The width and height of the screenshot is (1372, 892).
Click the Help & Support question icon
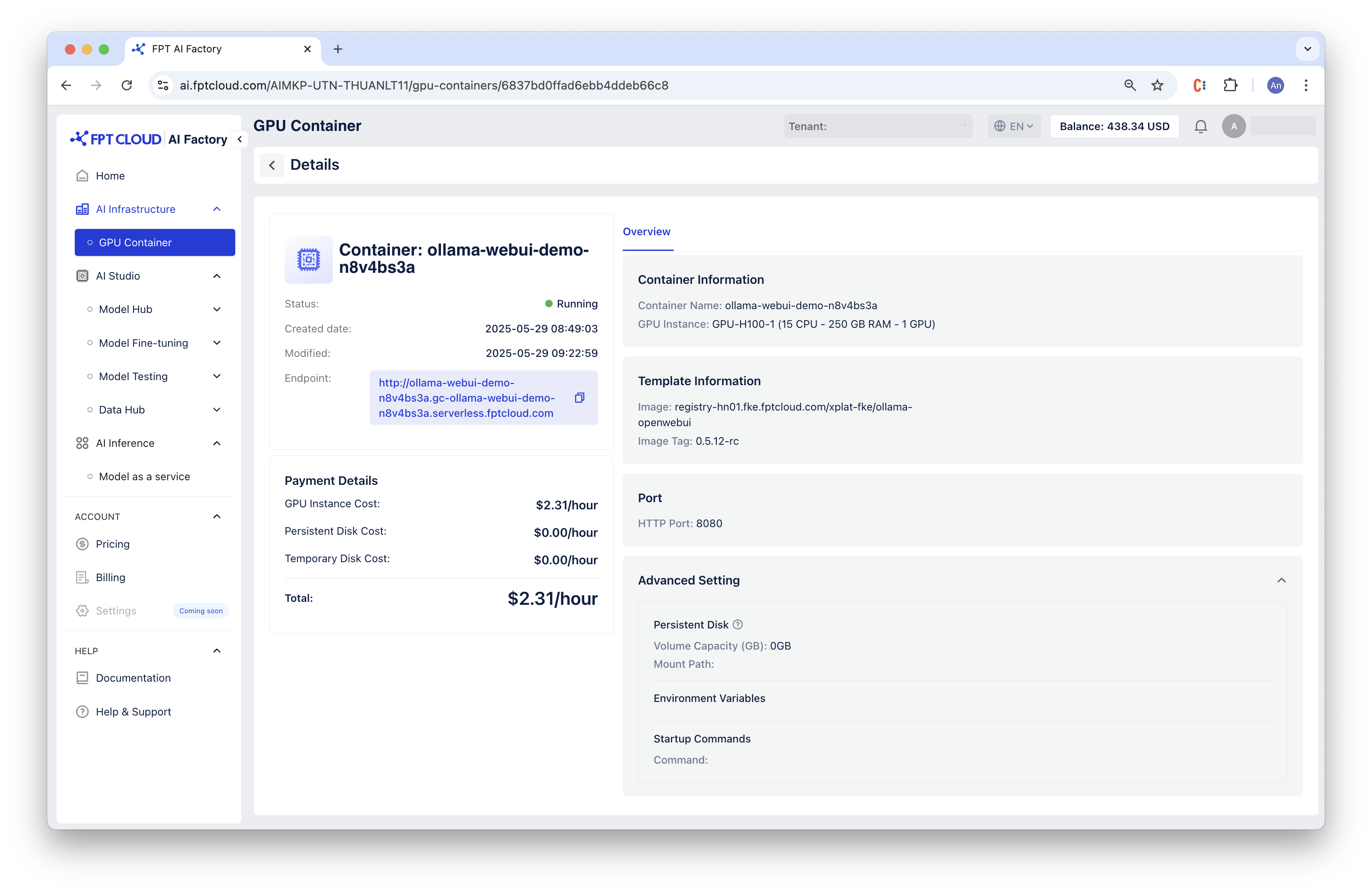click(x=82, y=712)
